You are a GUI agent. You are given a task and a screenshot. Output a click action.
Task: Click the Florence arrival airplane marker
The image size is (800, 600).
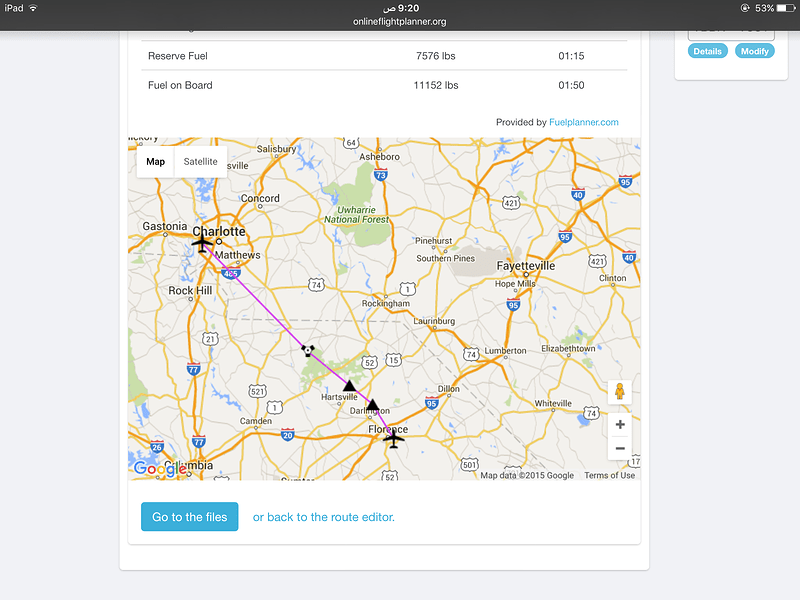pos(393,438)
